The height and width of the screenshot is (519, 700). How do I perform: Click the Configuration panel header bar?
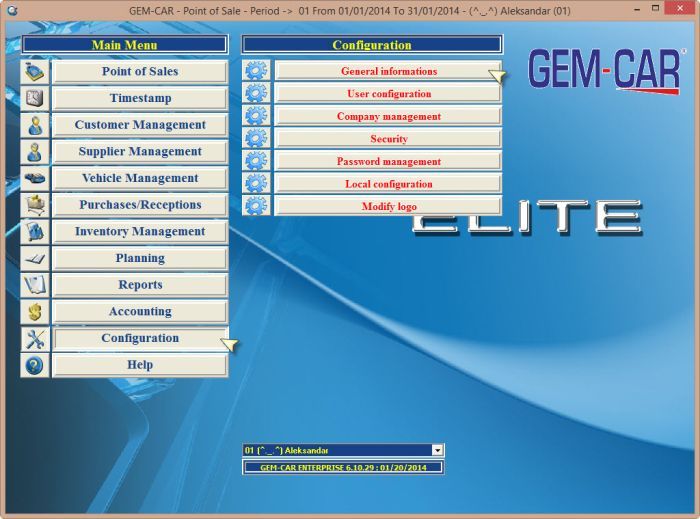click(x=372, y=45)
